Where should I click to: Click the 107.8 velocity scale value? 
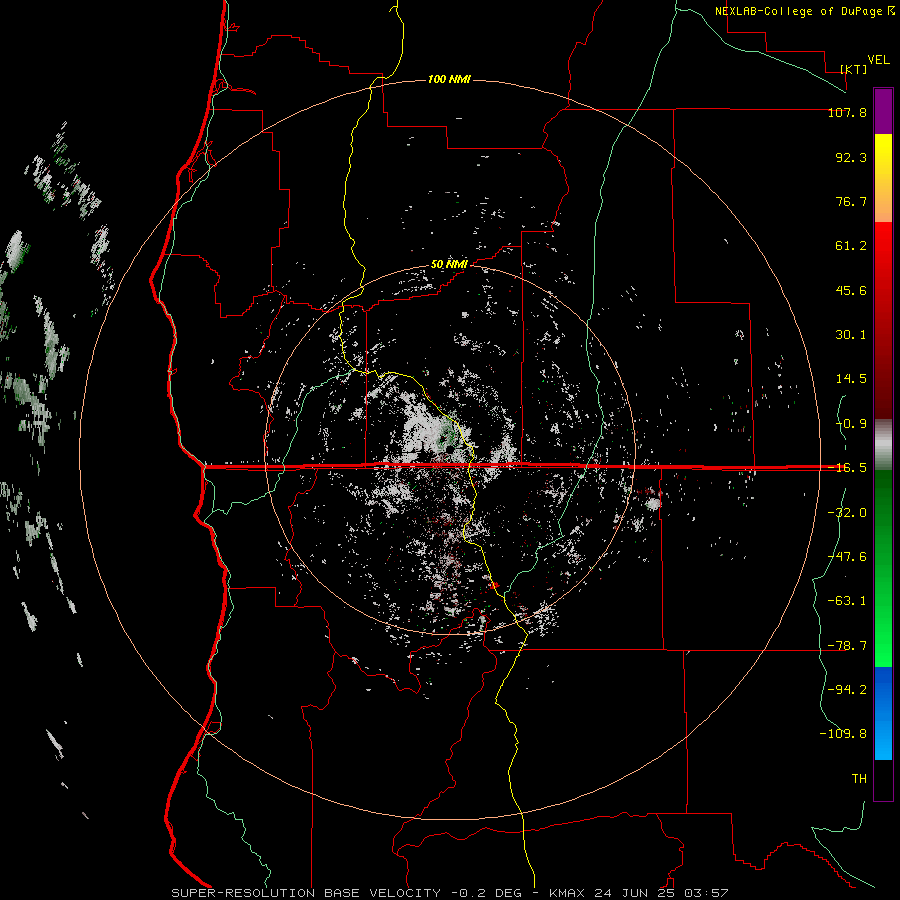[x=847, y=112]
